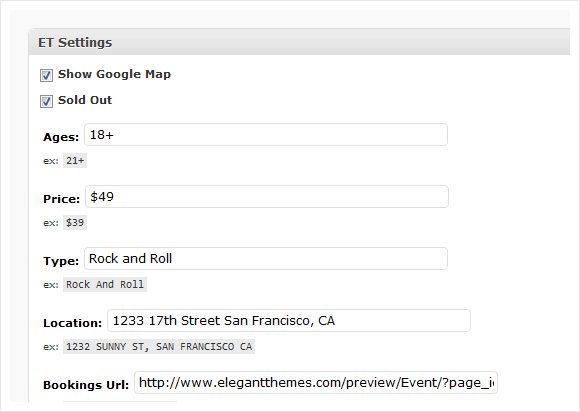Select the Type field with Rock and Roll

click(x=266, y=259)
